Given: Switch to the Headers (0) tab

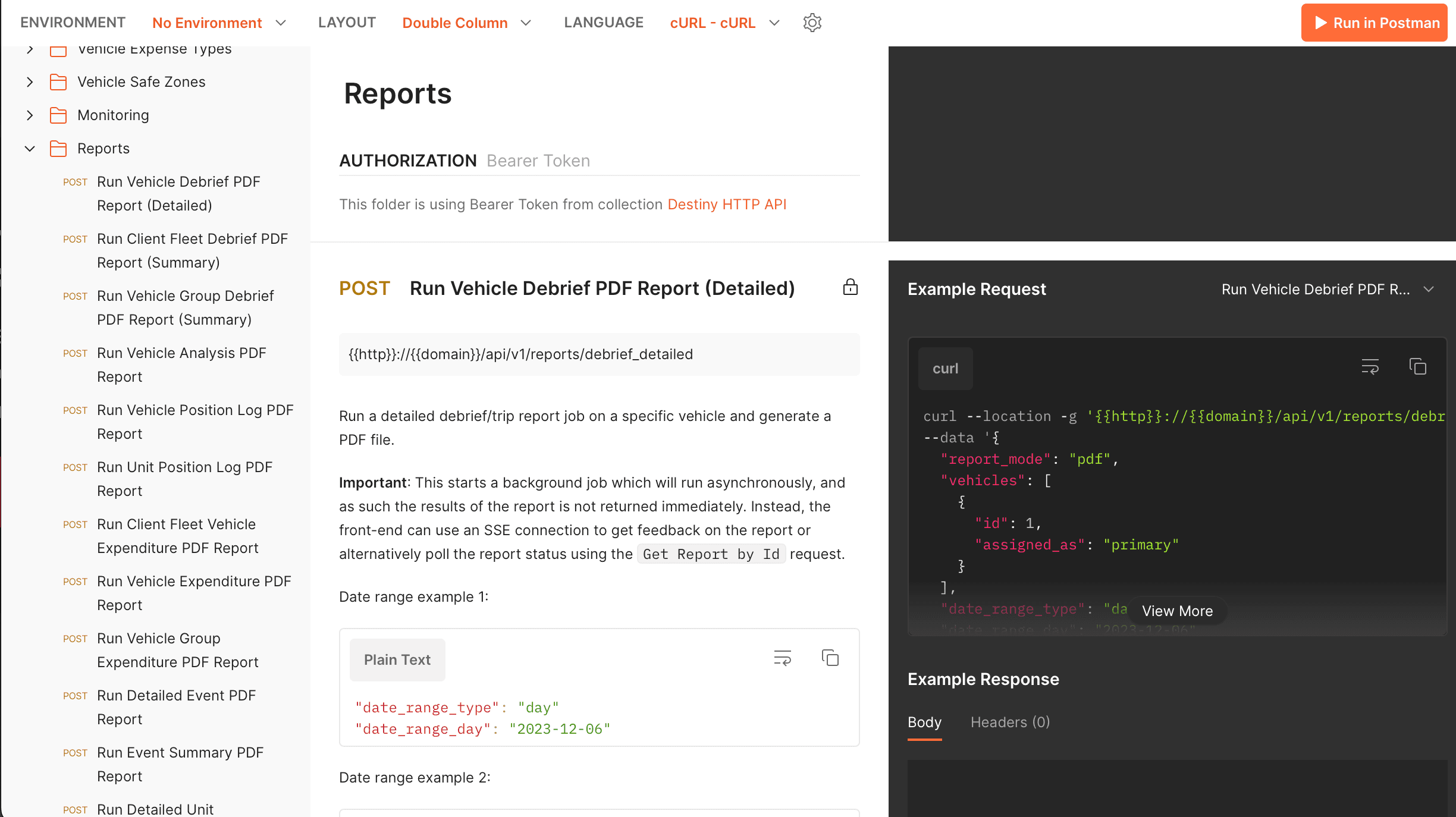Looking at the screenshot, I should pos(1010,722).
